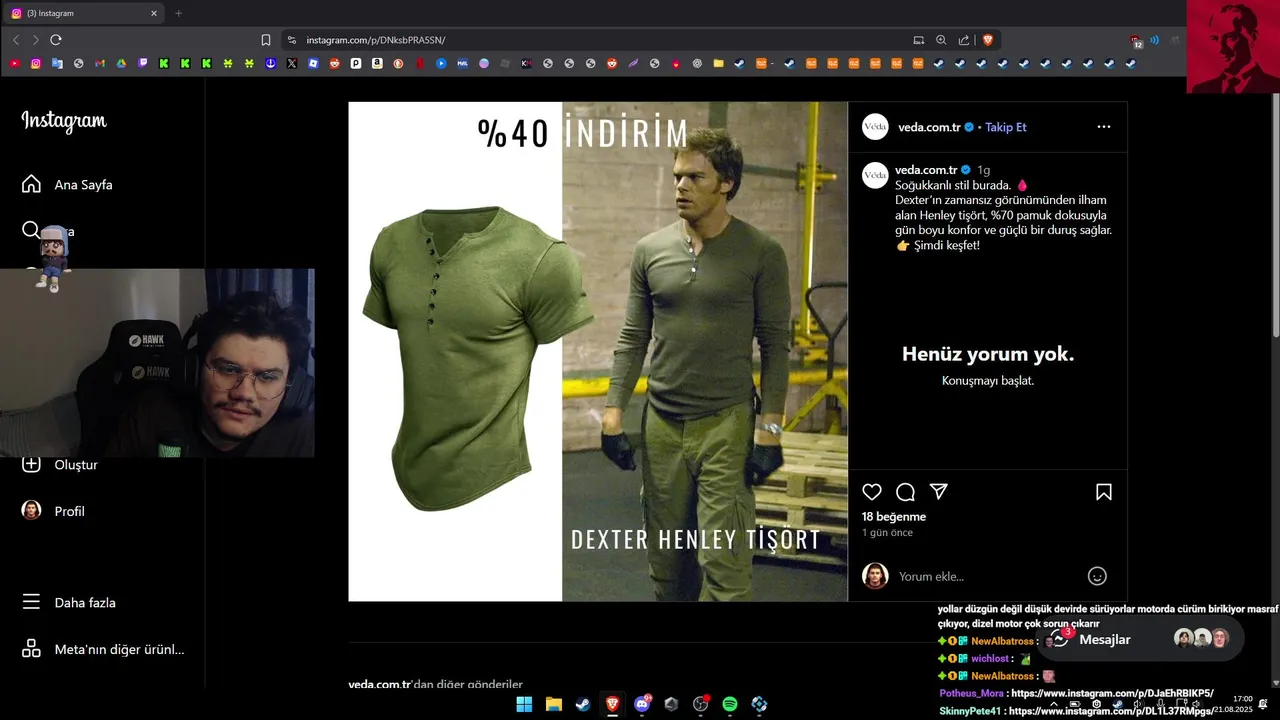Open the yellow folder bookmark
This screenshot has height=720, width=1280.
(x=718, y=63)
